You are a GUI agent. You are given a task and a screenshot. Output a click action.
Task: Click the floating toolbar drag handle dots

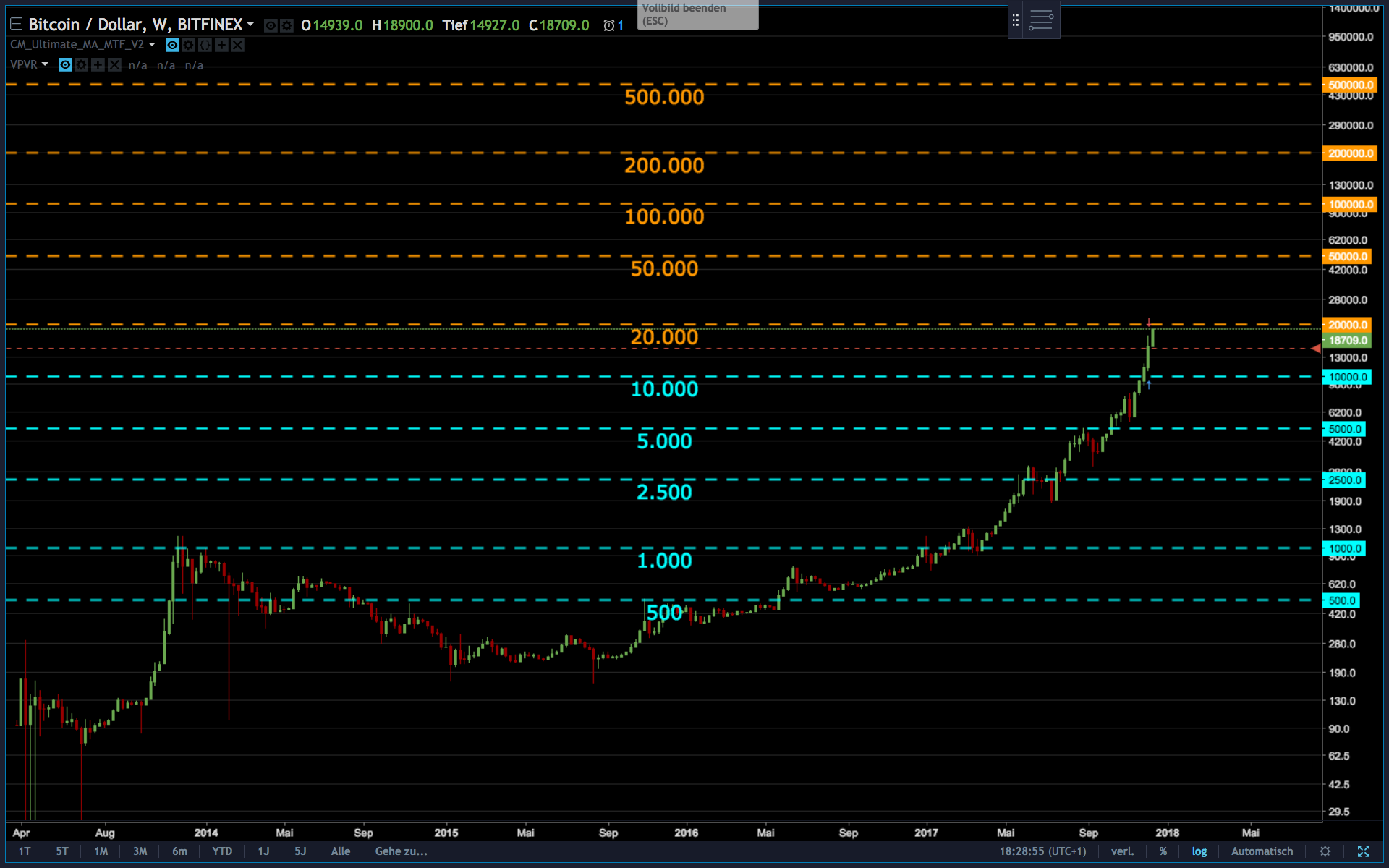coord(1015,20)
